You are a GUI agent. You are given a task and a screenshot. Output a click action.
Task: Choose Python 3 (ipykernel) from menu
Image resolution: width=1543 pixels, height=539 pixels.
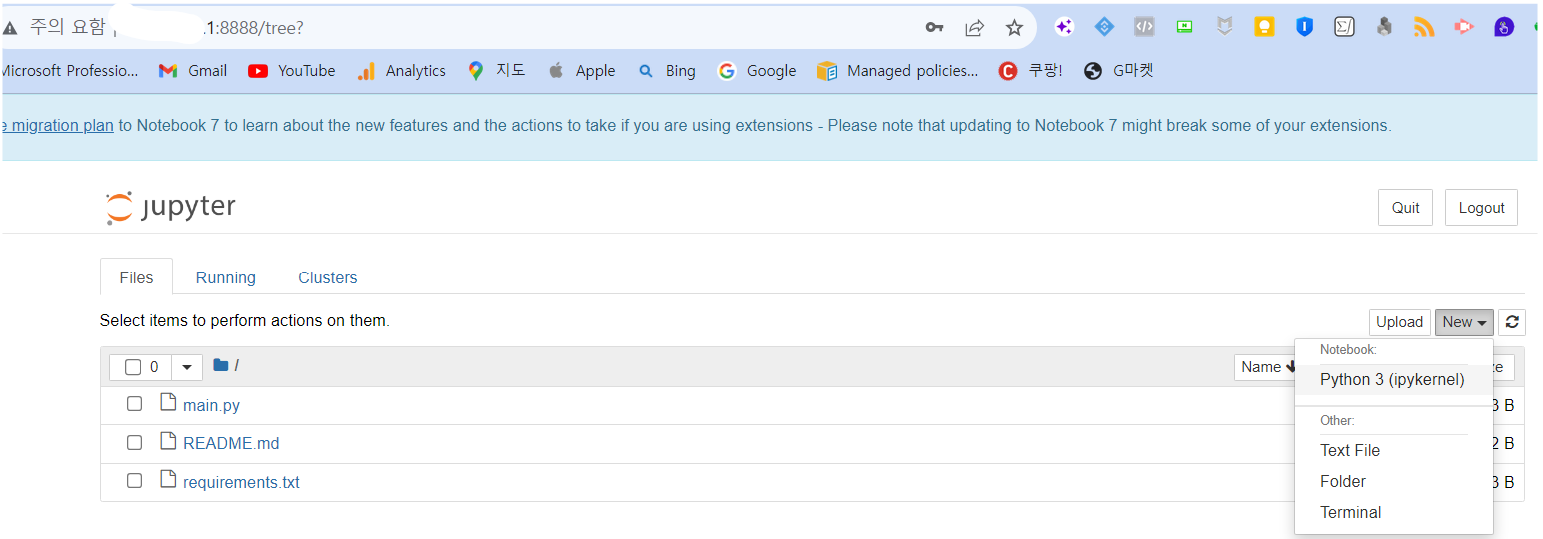pos(1392,380)
